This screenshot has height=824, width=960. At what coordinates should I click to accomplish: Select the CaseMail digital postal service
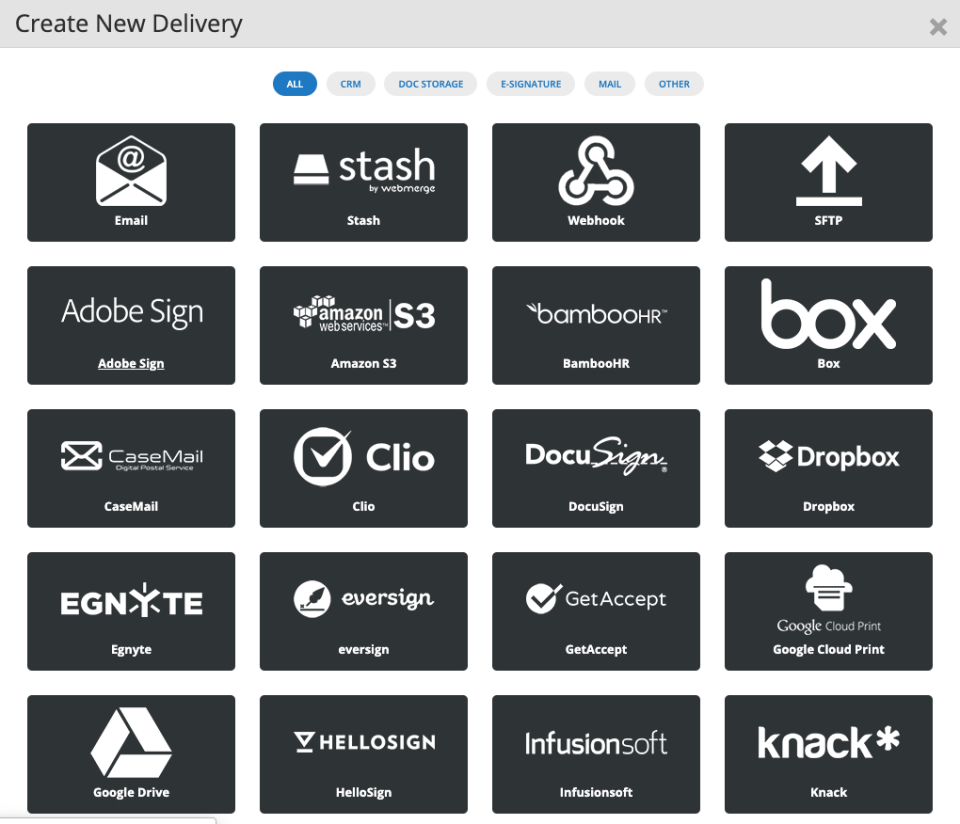tap(131, 468)
